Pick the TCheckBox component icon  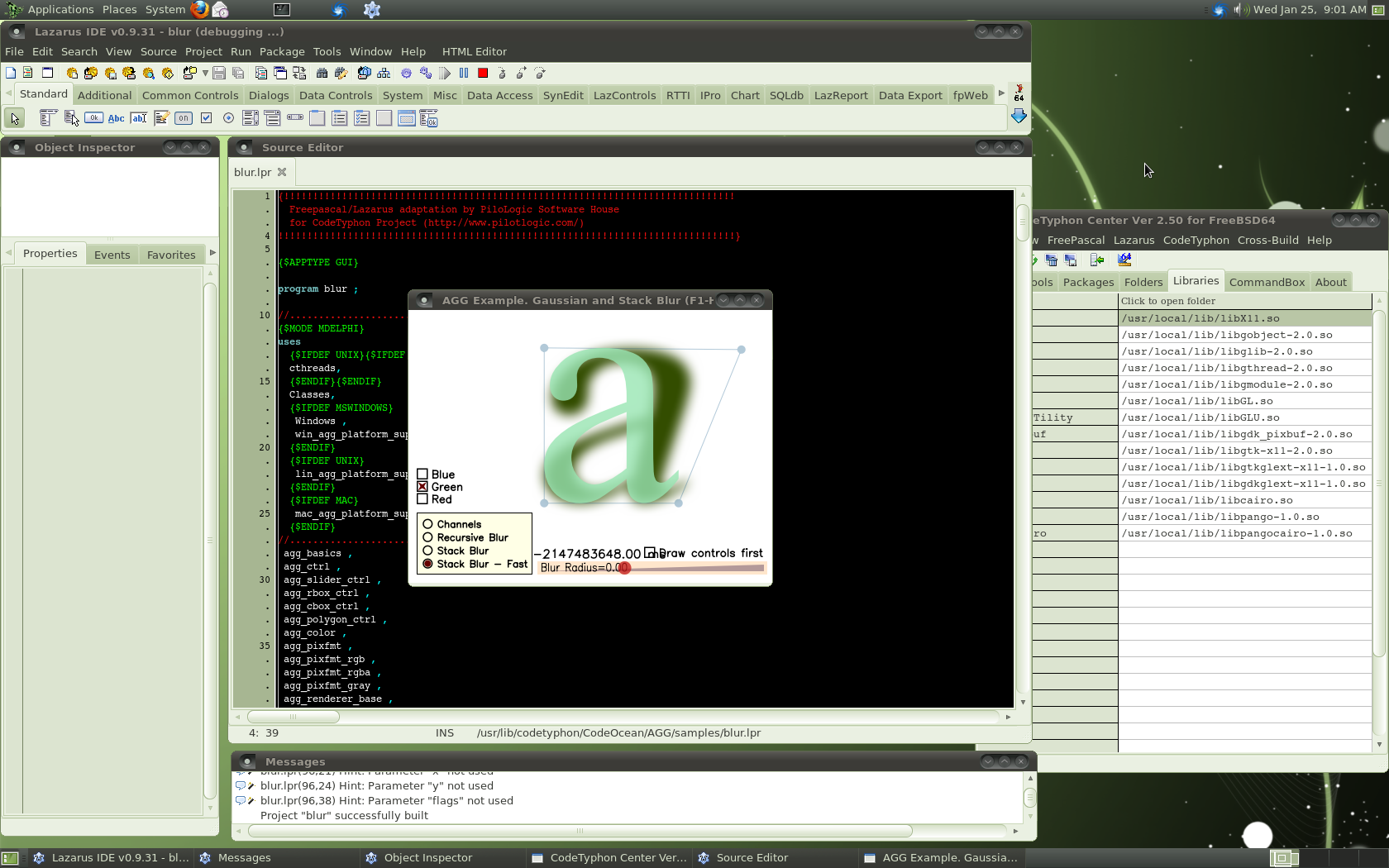206,118
